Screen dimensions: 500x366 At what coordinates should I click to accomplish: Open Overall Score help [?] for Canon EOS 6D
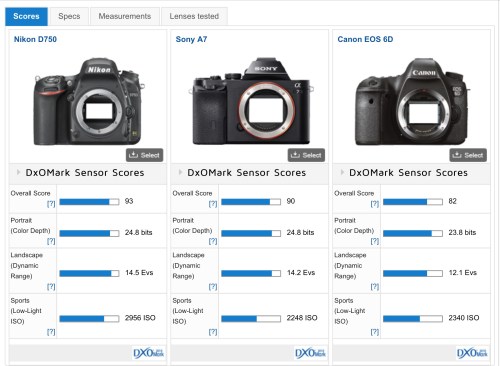click(375, 204)
